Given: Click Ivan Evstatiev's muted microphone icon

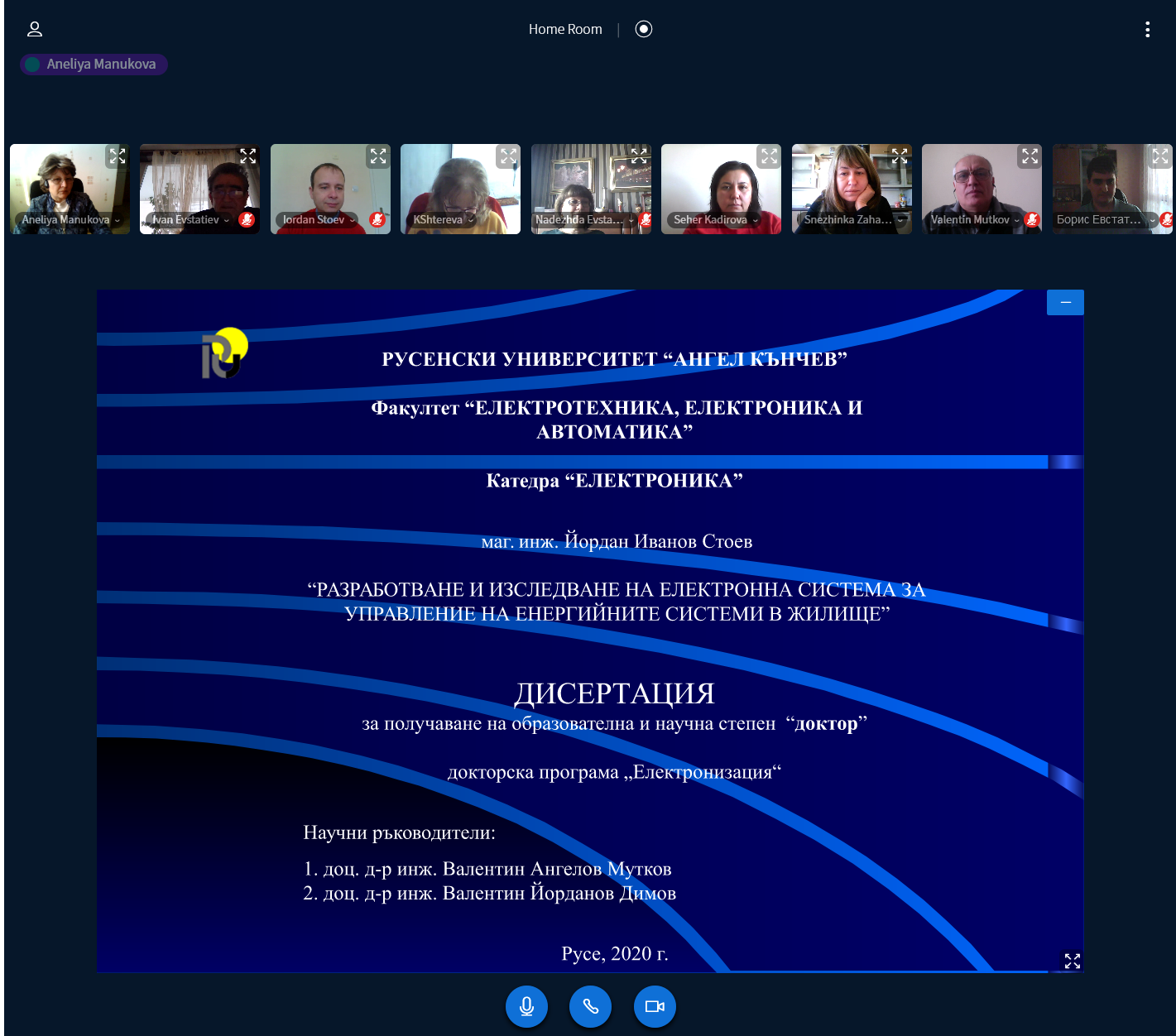Looking at the screenshot, I should coord(247,219).
